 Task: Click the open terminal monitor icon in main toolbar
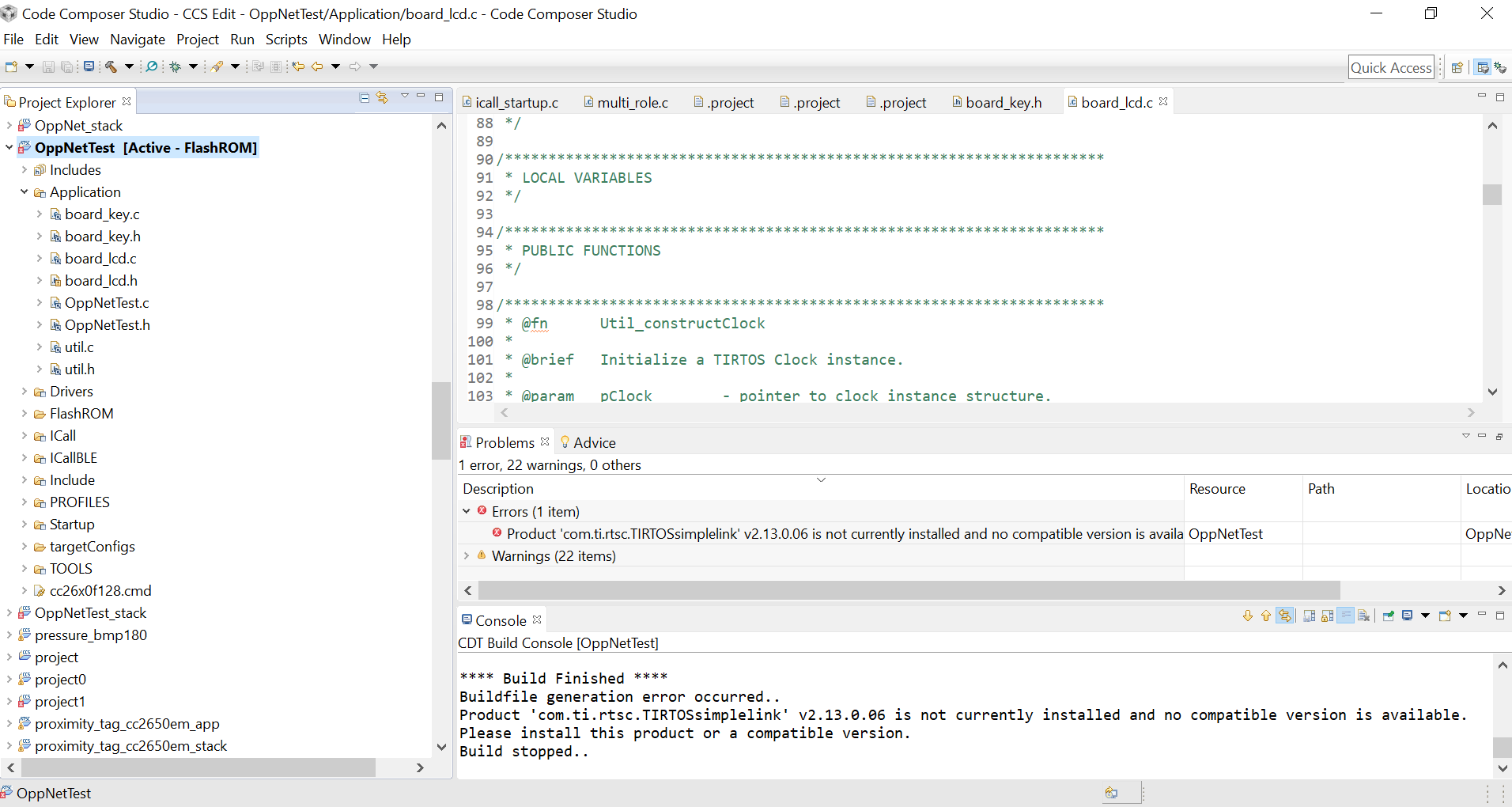[89, 66]
